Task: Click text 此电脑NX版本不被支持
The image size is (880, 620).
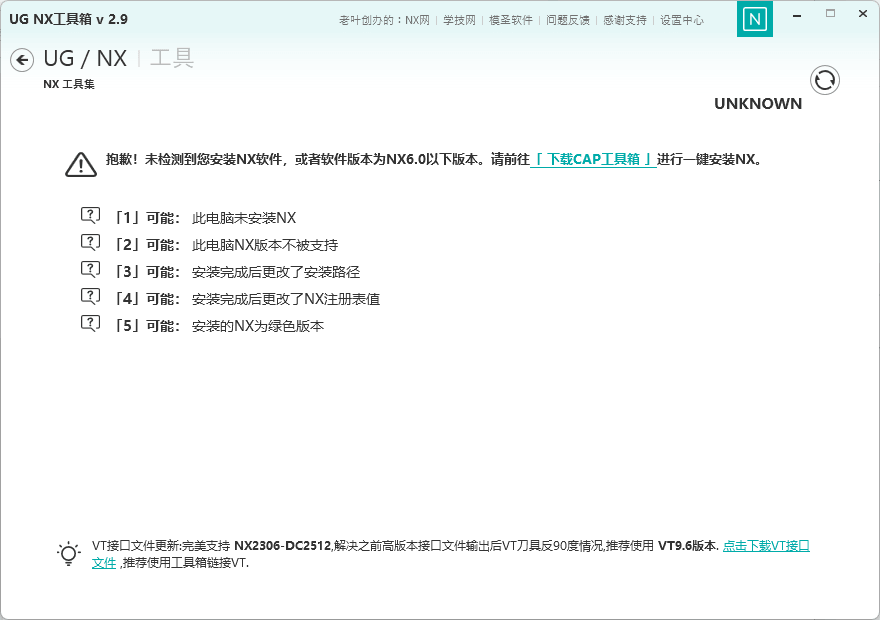Action: tap(265, 245)
